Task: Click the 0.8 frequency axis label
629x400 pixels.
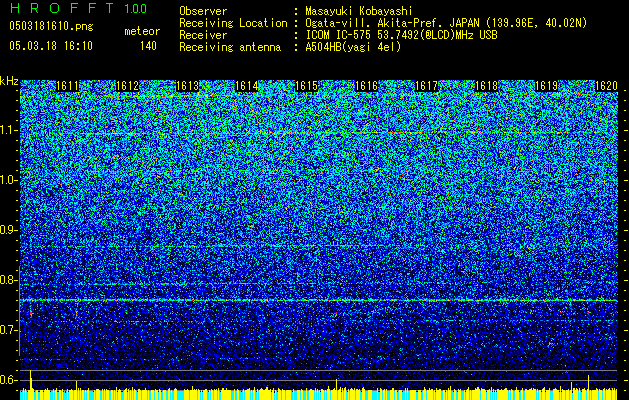Action: click(9, 280)
